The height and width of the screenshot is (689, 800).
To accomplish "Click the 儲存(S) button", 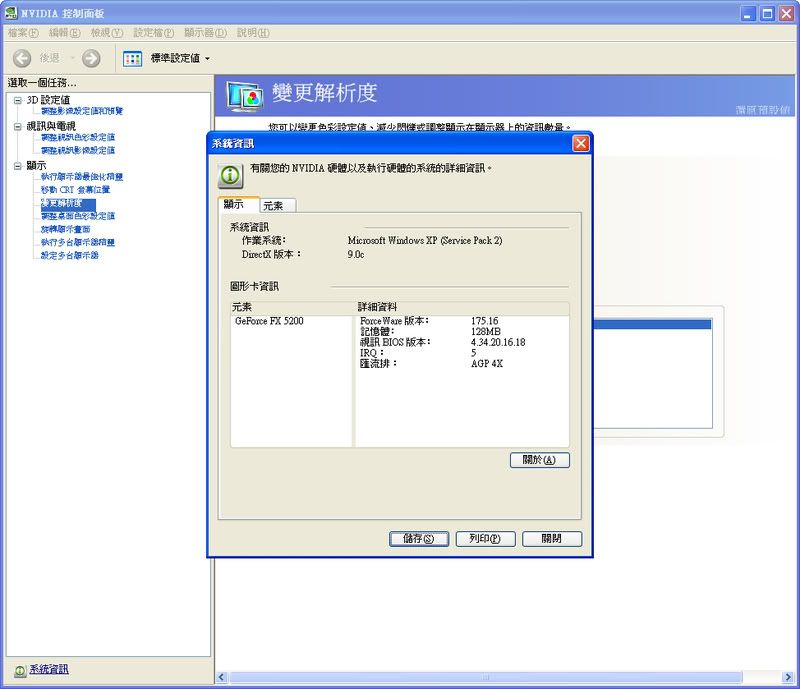I will (x=418, y=539).
